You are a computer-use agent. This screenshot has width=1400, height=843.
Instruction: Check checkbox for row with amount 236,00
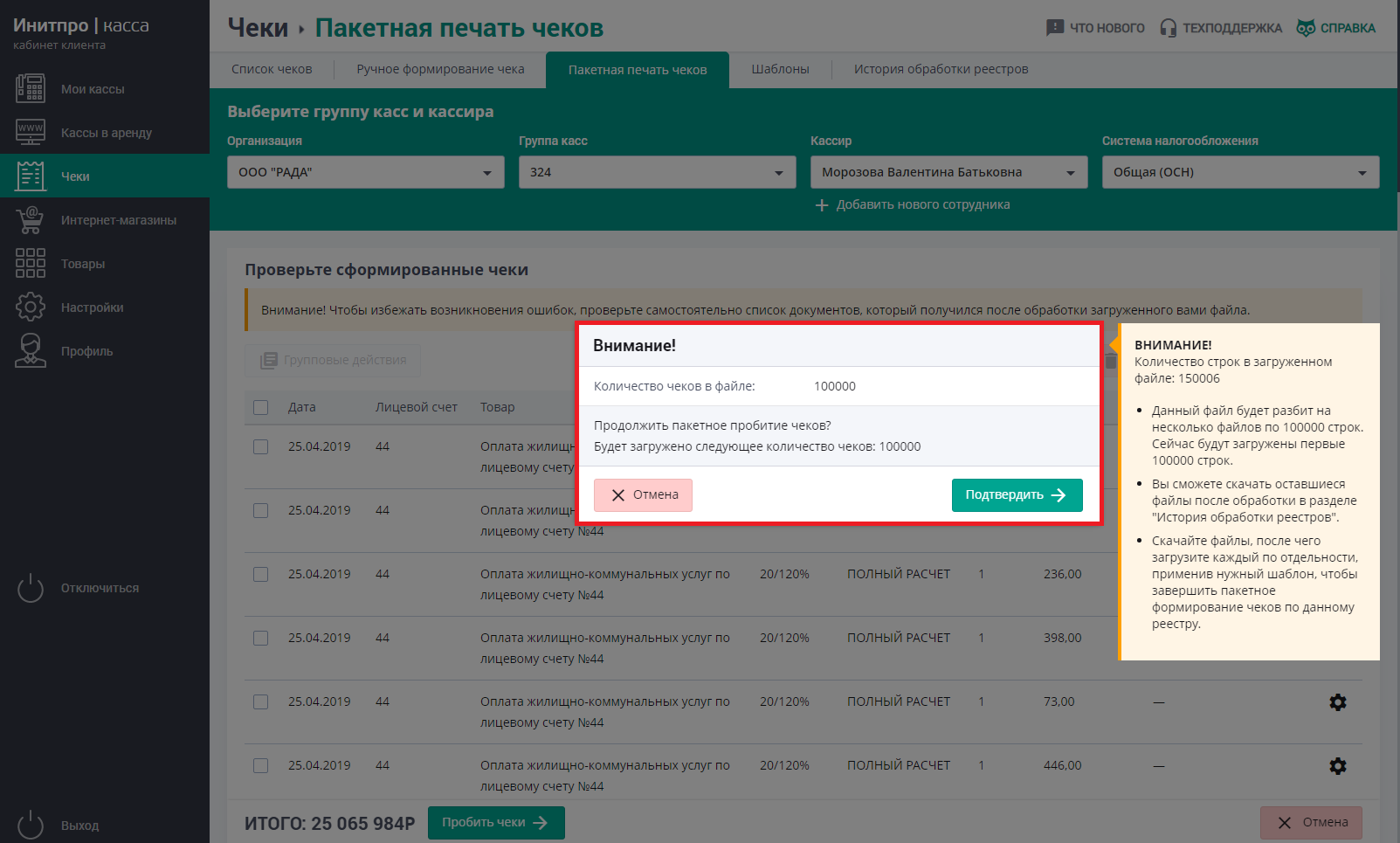click(x=260, y=574)
